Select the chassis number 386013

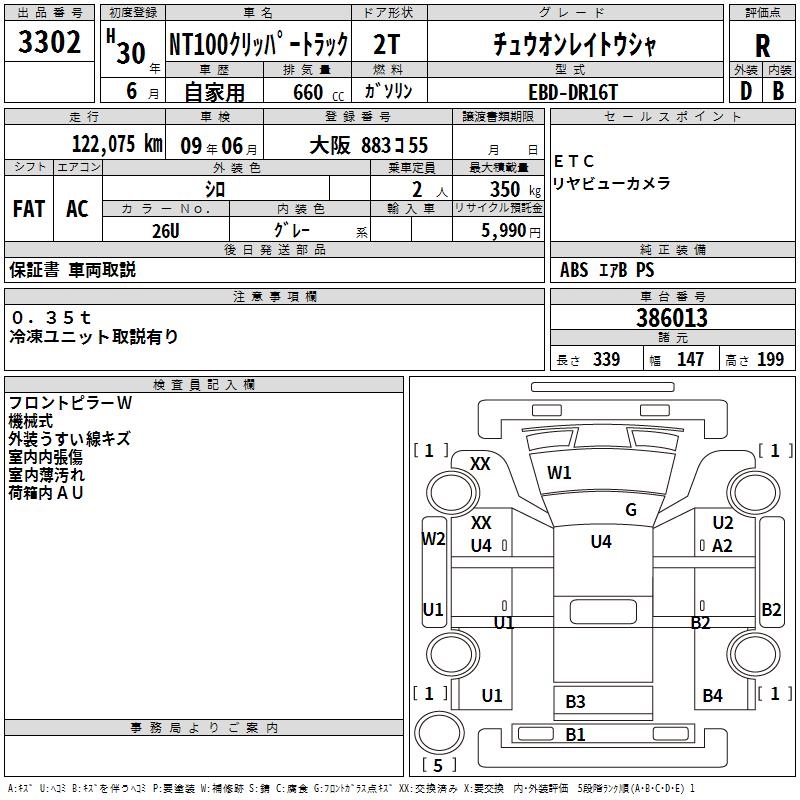tap(672, 318)
